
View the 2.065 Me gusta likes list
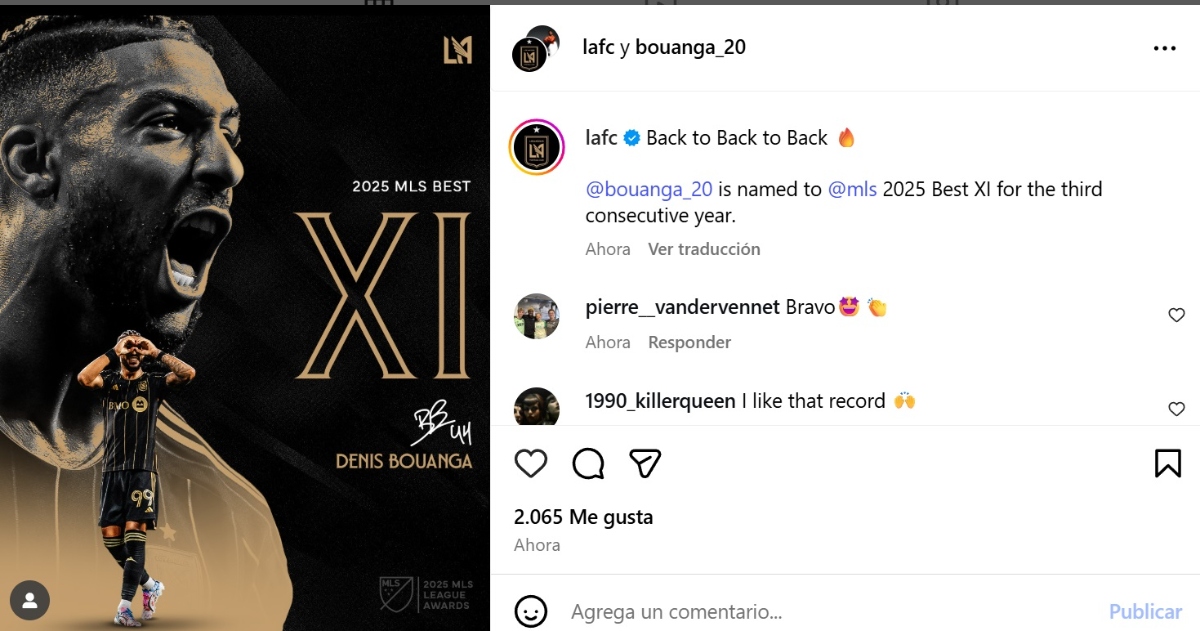click(583, 517)
